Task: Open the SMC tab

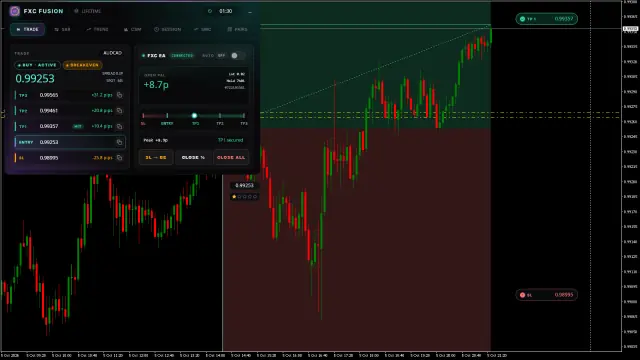Action: tap(202, 29)
